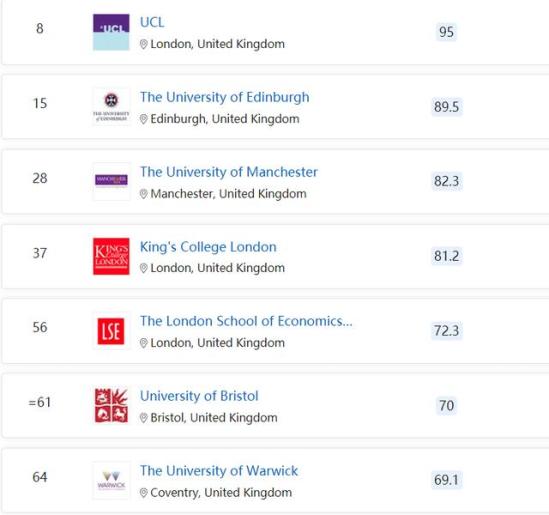Click the UCL purple logo
Image resolution: width=549 pixels, height=515 pixels.
tap(111, 32)
